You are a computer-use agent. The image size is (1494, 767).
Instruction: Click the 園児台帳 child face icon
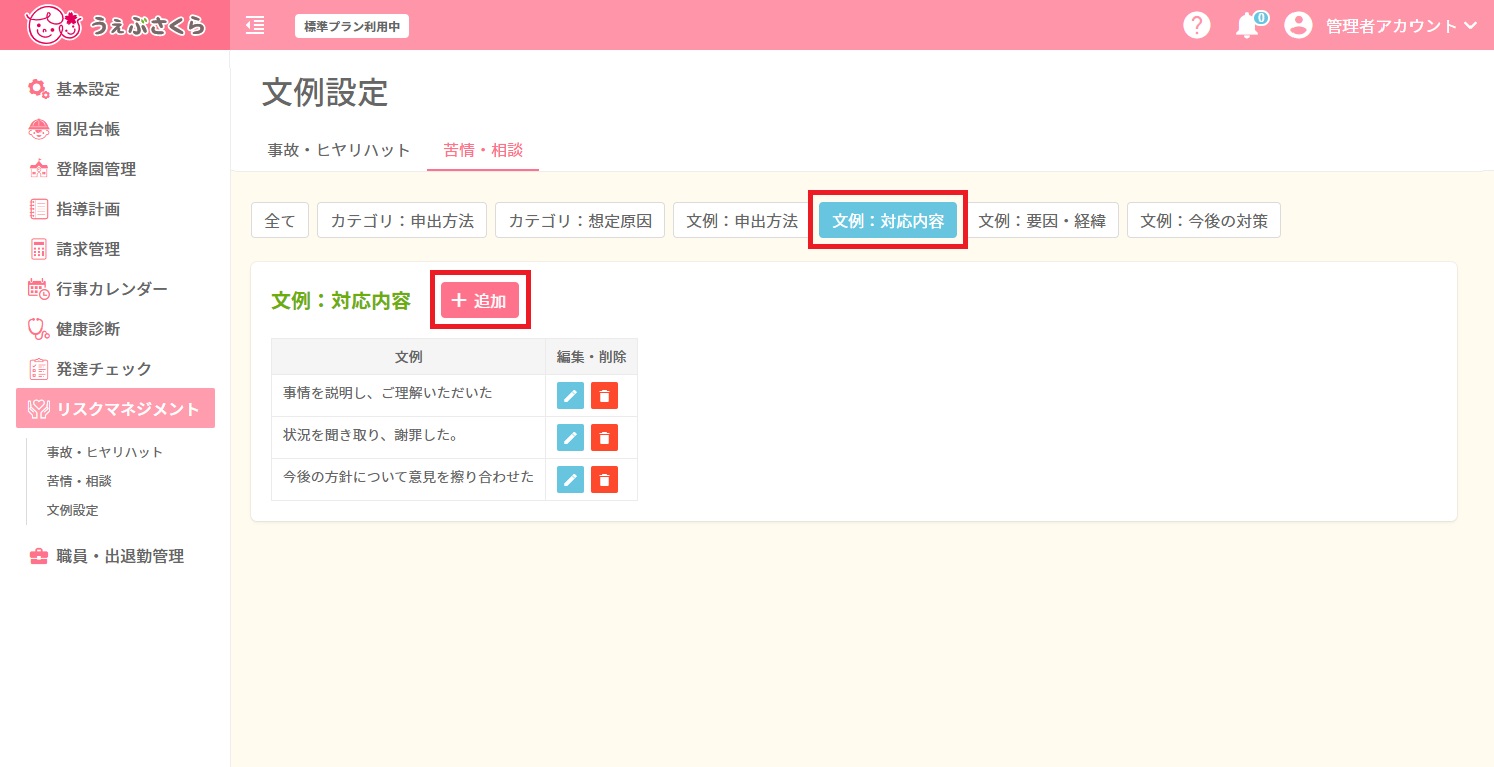(x=38, y=129)
